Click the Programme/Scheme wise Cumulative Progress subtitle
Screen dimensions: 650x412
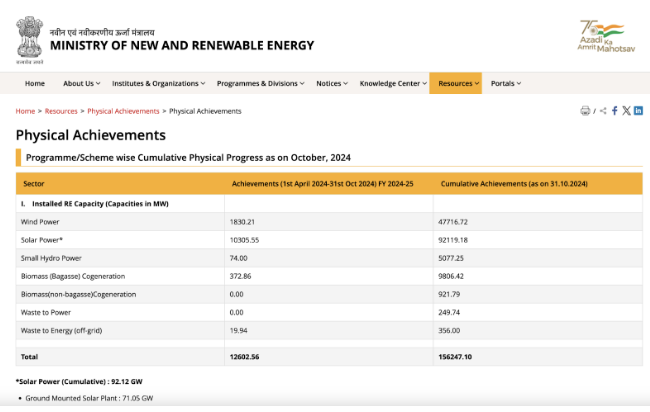click(188, 158)
